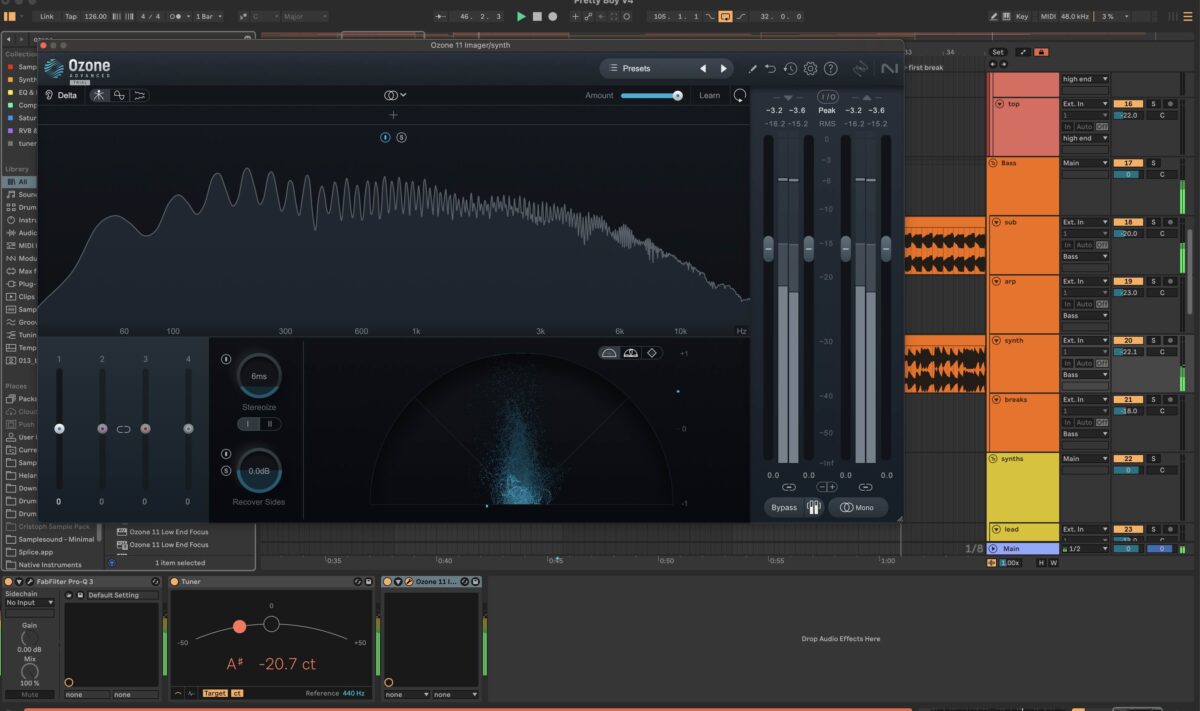
Task: Select Stereoize mode II
Action: point(270,424)
